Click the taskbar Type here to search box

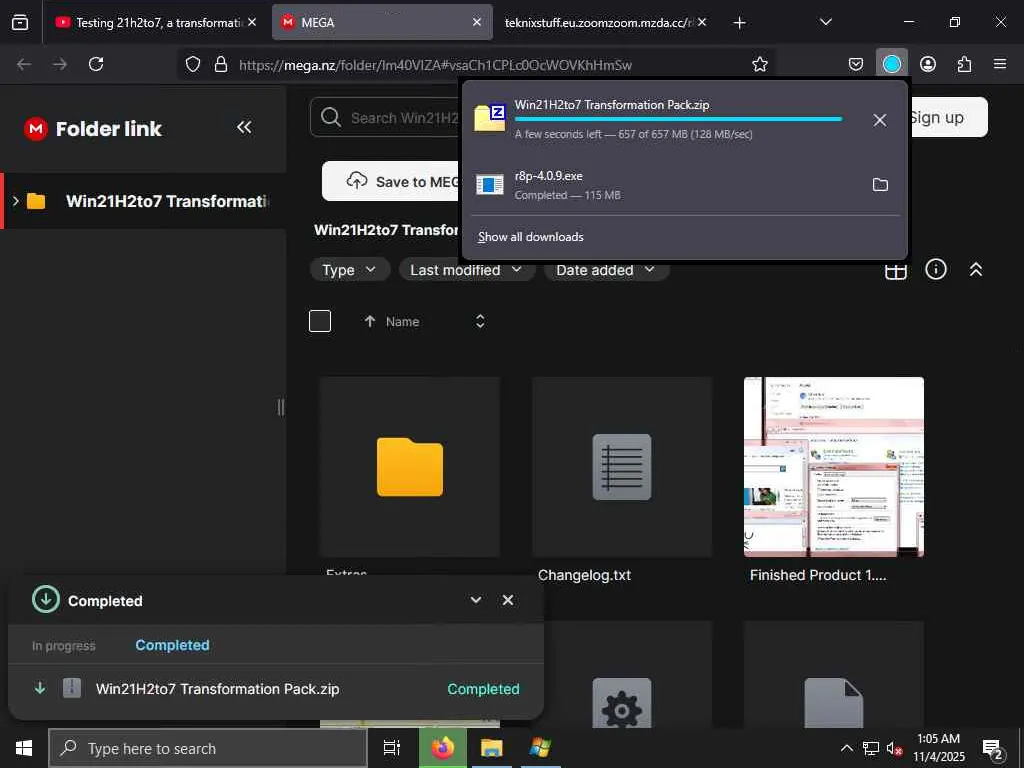(208, 748)
